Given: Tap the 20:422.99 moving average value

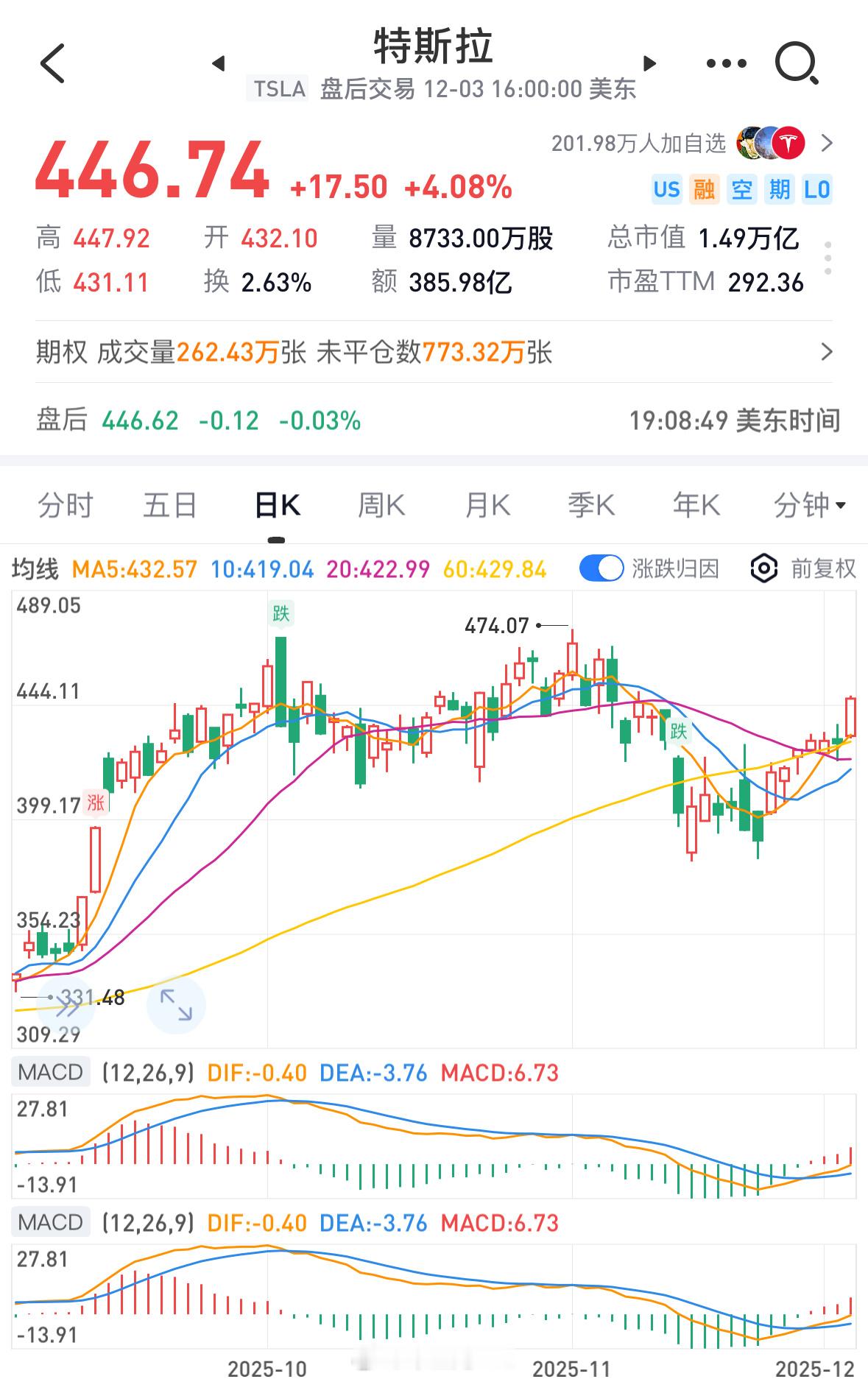Looking at the screenshot, I should (x=378, y=569).
